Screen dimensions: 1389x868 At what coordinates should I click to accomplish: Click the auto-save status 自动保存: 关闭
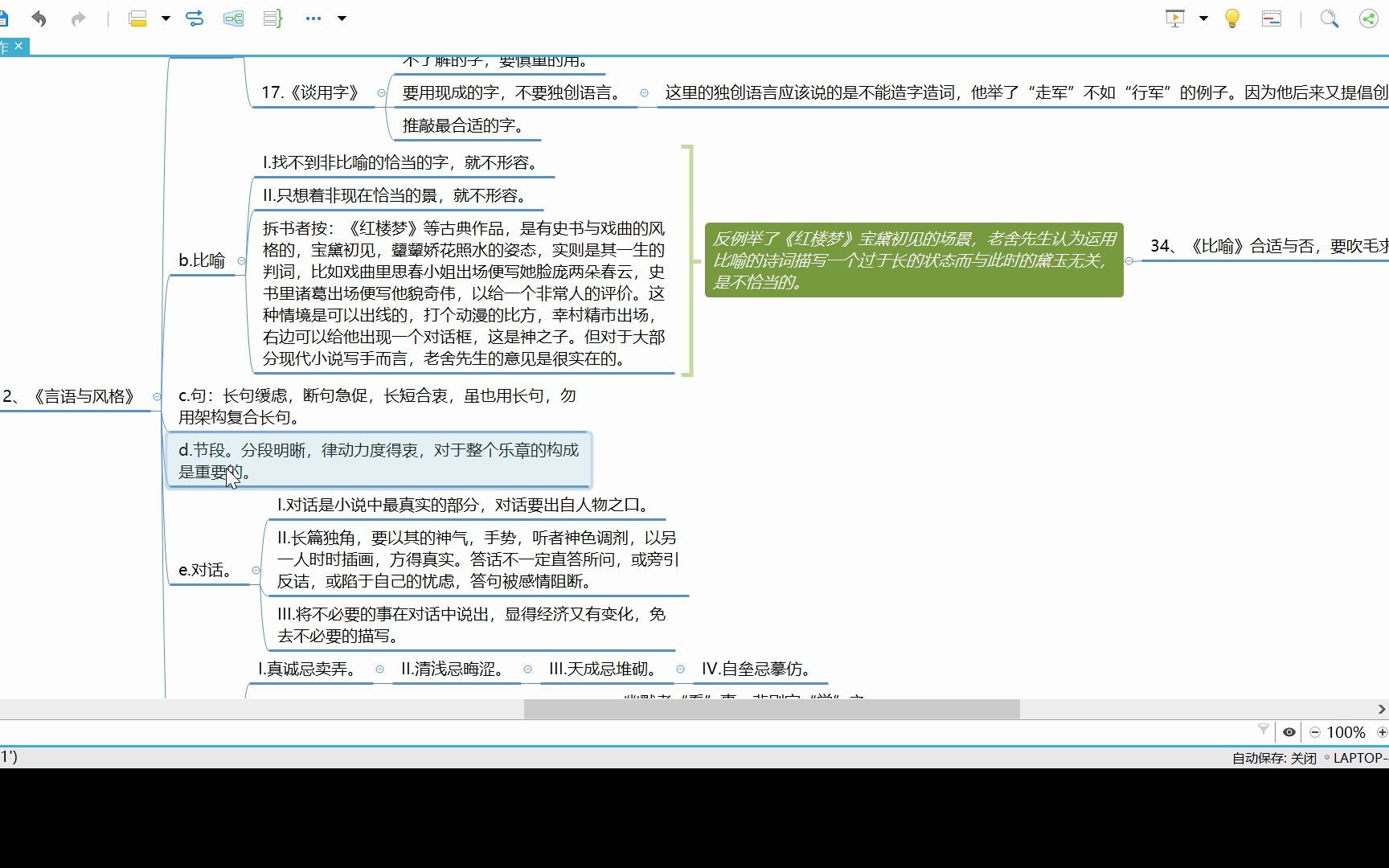click(x=1275, y=758)
